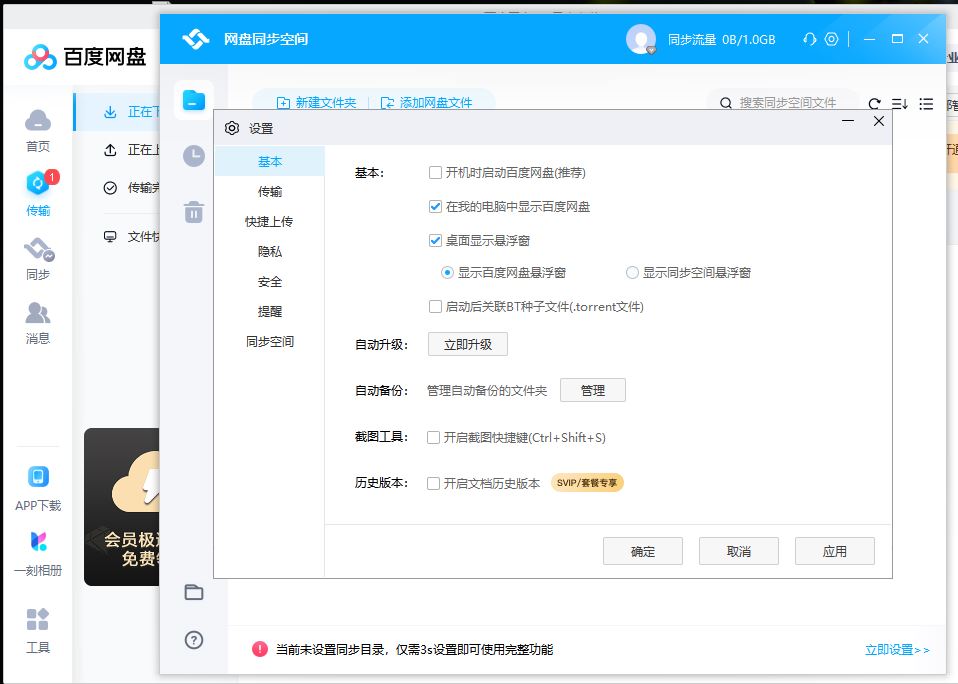
Task: Switch to the 传输 settings tab
Action: click(x=269, y=191)
